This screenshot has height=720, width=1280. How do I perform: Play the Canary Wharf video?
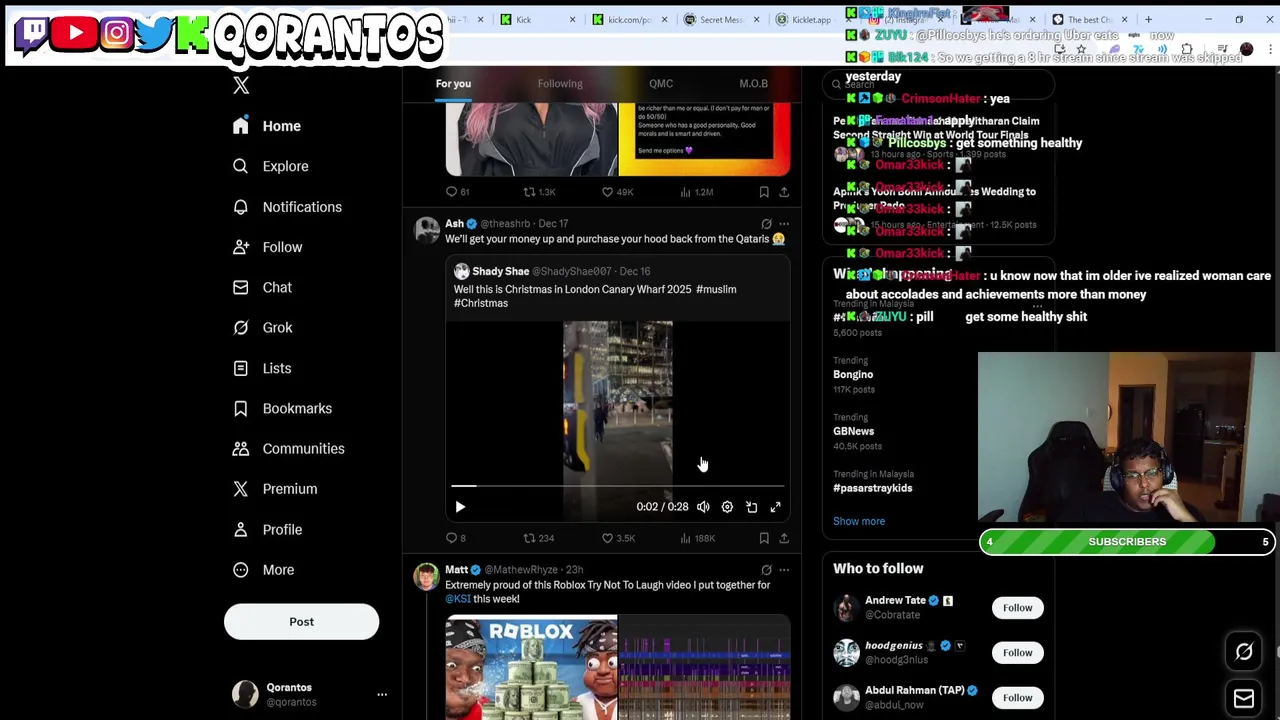pyautogui.click(x=460, y=507)
